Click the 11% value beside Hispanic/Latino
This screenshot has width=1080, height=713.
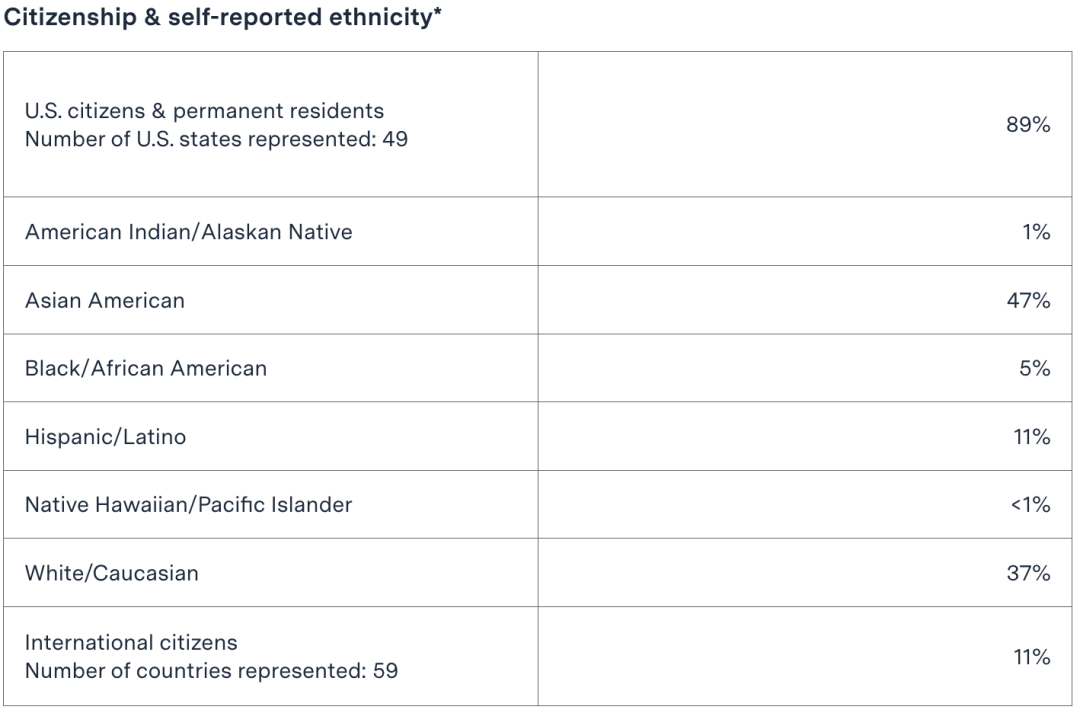tap(1031, 437)
